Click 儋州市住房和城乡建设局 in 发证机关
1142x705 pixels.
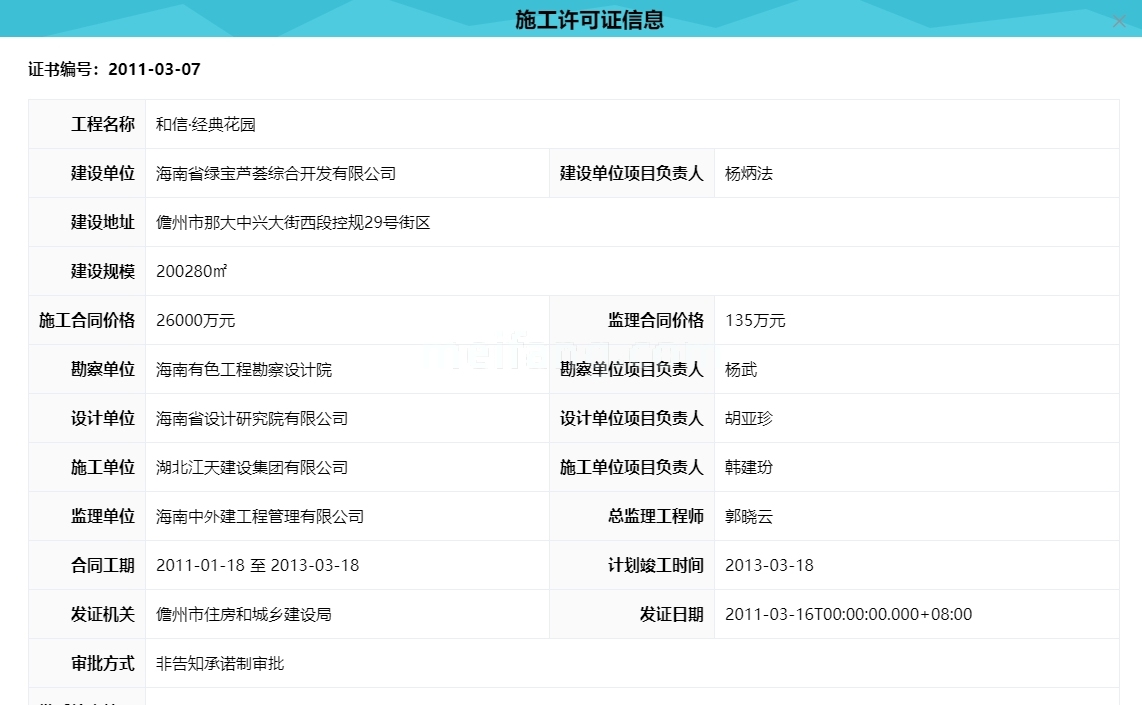tap(244, 614)
